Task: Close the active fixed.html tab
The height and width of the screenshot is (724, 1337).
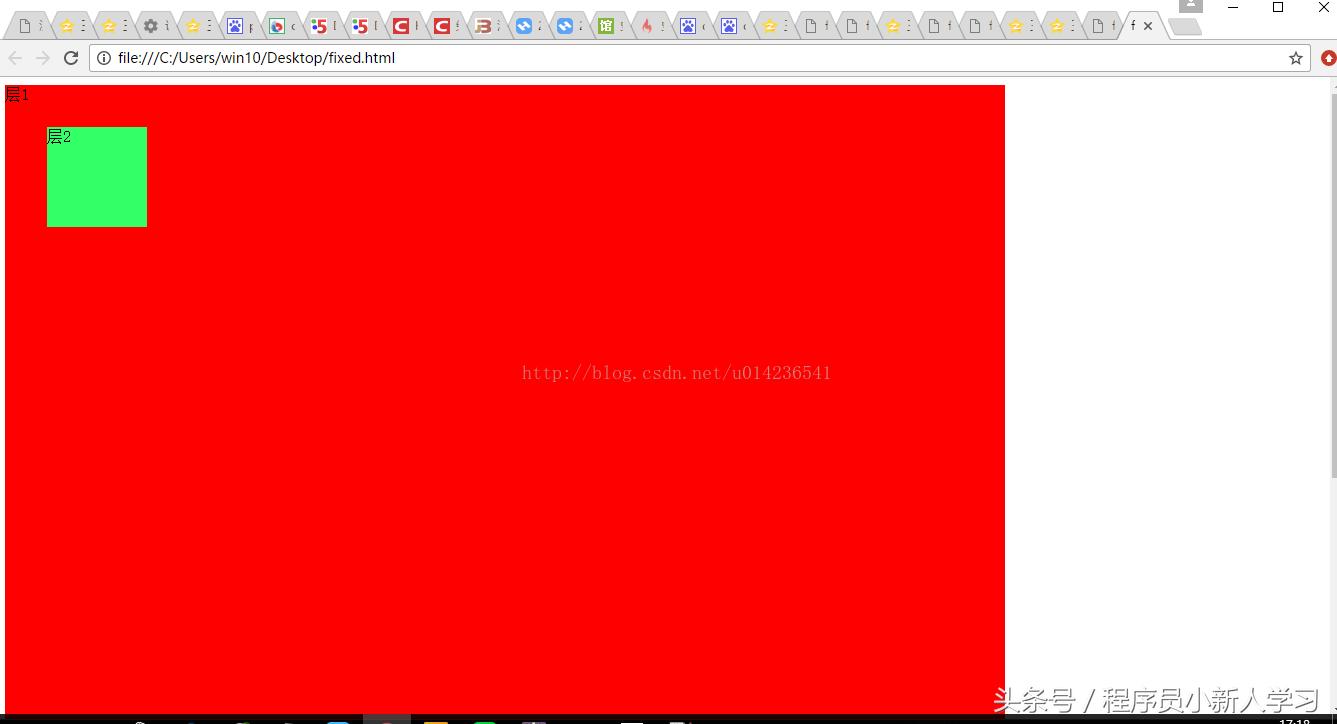Action: click(1148, 26)
